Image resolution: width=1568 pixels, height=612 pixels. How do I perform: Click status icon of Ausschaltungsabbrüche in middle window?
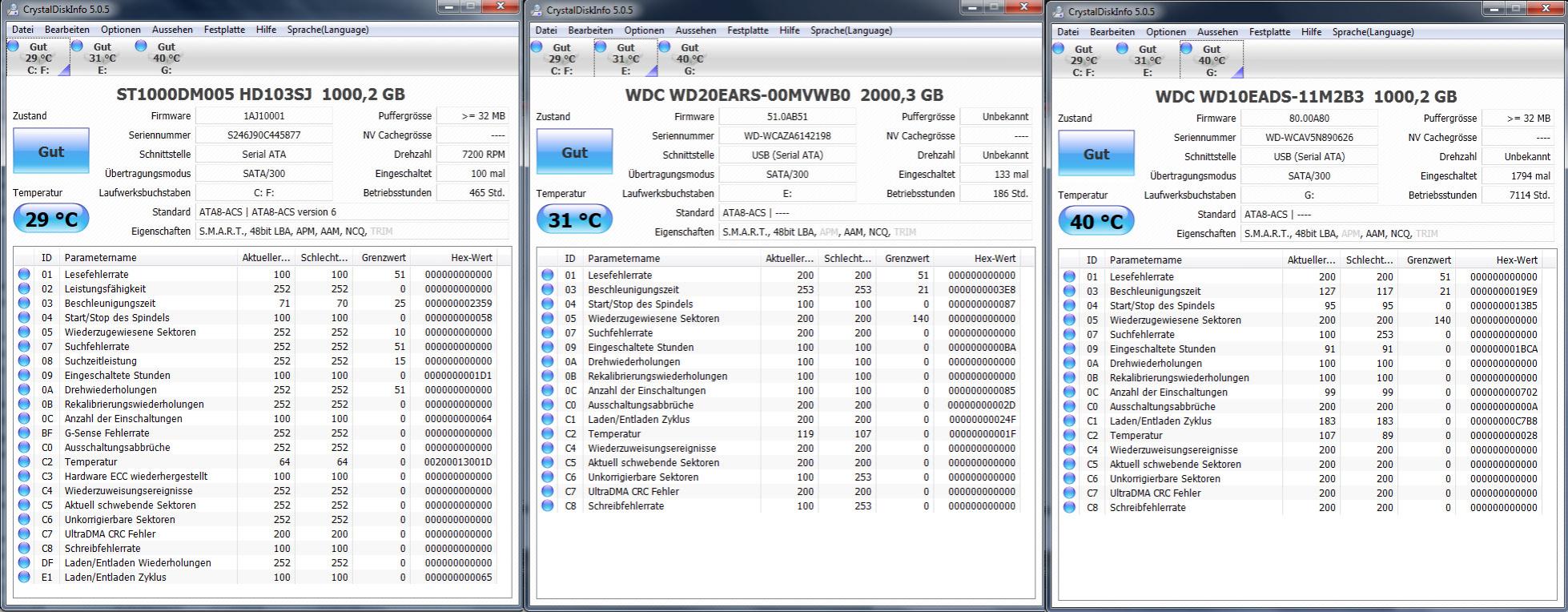point(548,405)
